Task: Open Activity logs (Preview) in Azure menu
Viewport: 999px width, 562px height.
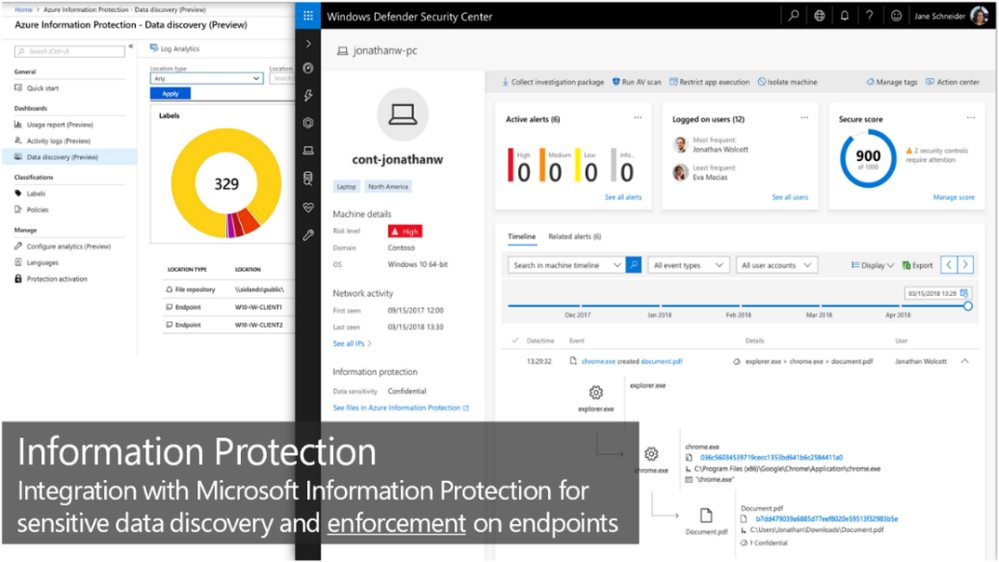Action: tap(58, 141)
